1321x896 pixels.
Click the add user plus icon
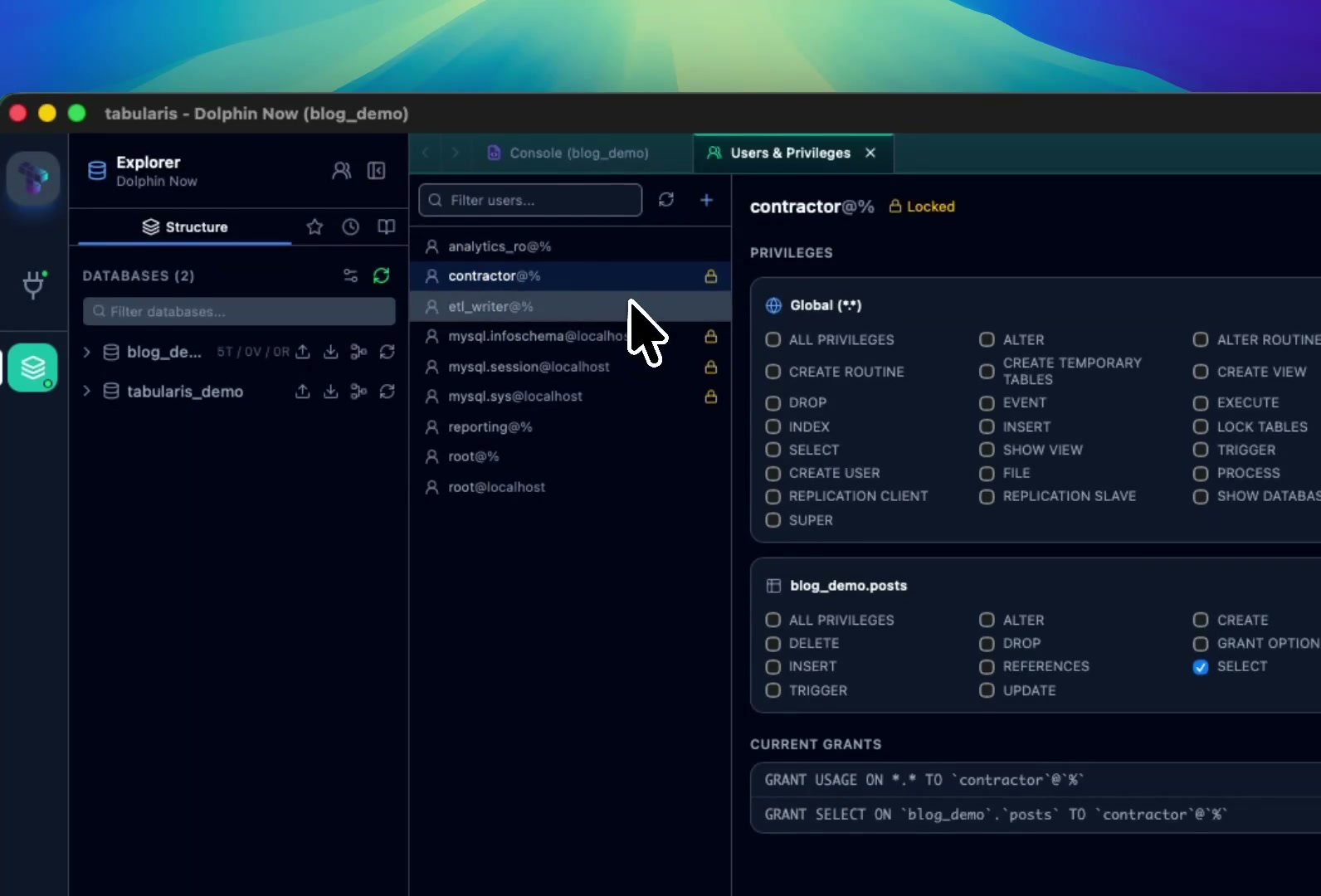[706, 200]
